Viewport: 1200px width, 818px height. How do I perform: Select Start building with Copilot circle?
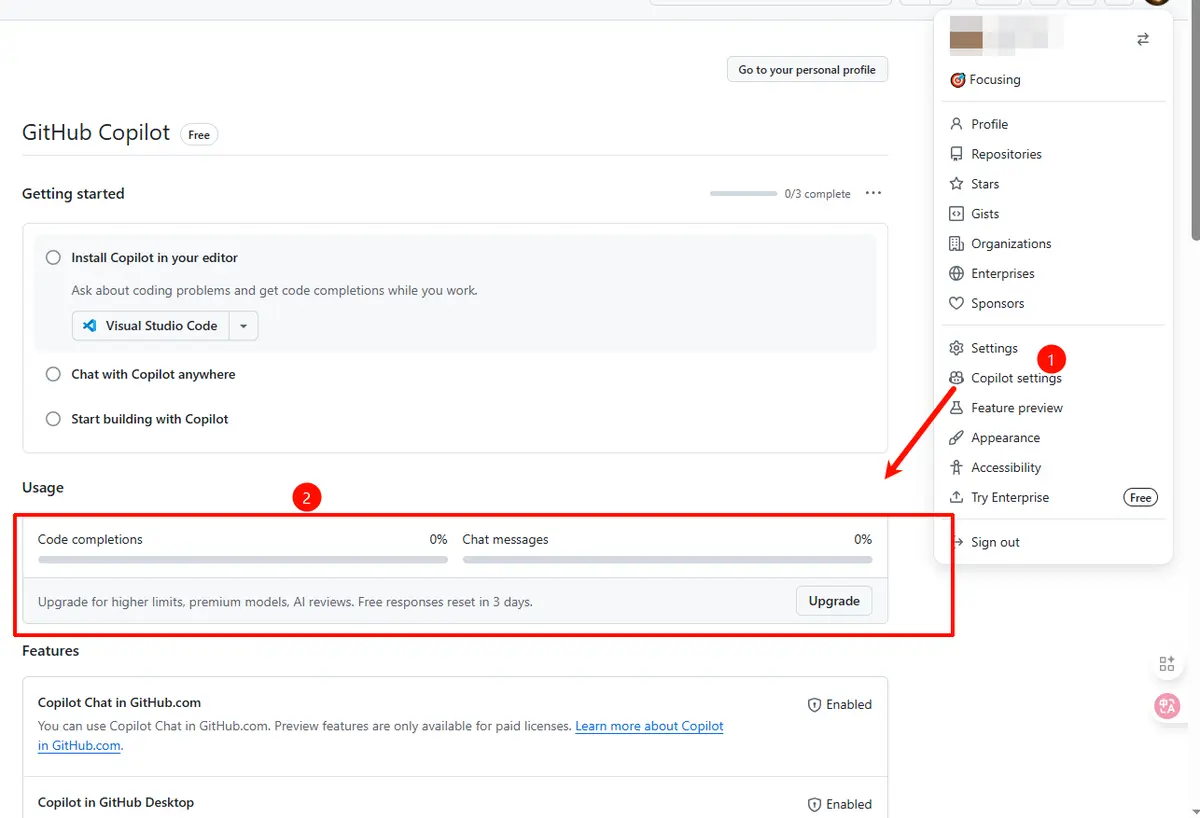[x=53, y=419]
